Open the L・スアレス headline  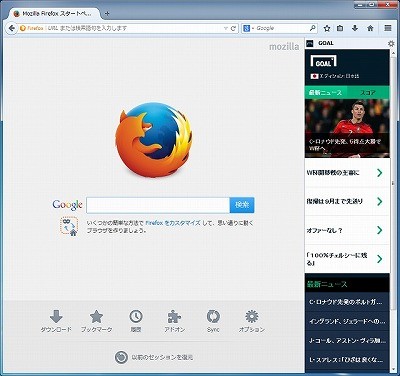click(347, 360)
